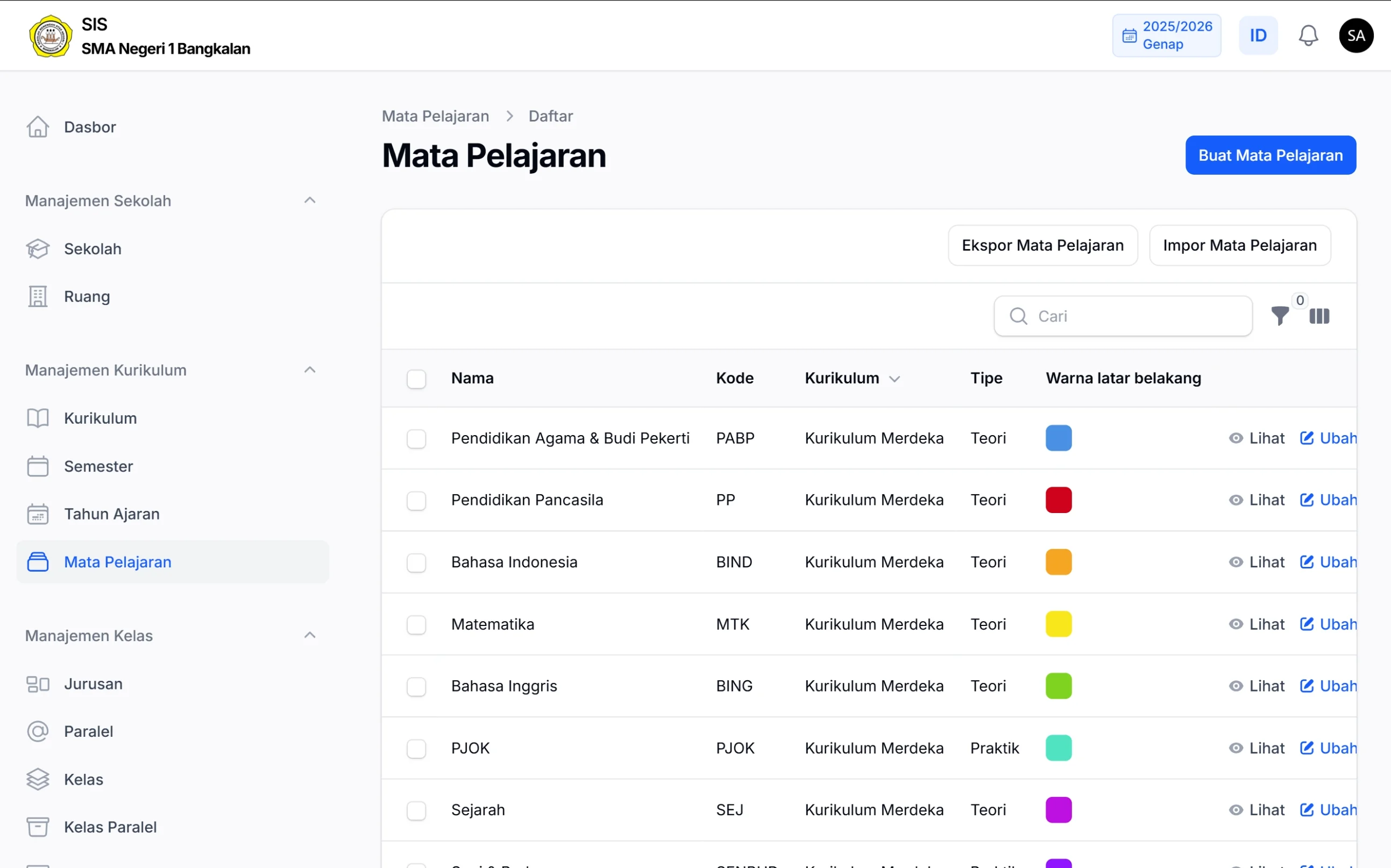Click the red color swatch for Pendidikan Pancasila
Viewport: 1391px width, 868px height.
pyautogui.click(x=1058, y=500)
